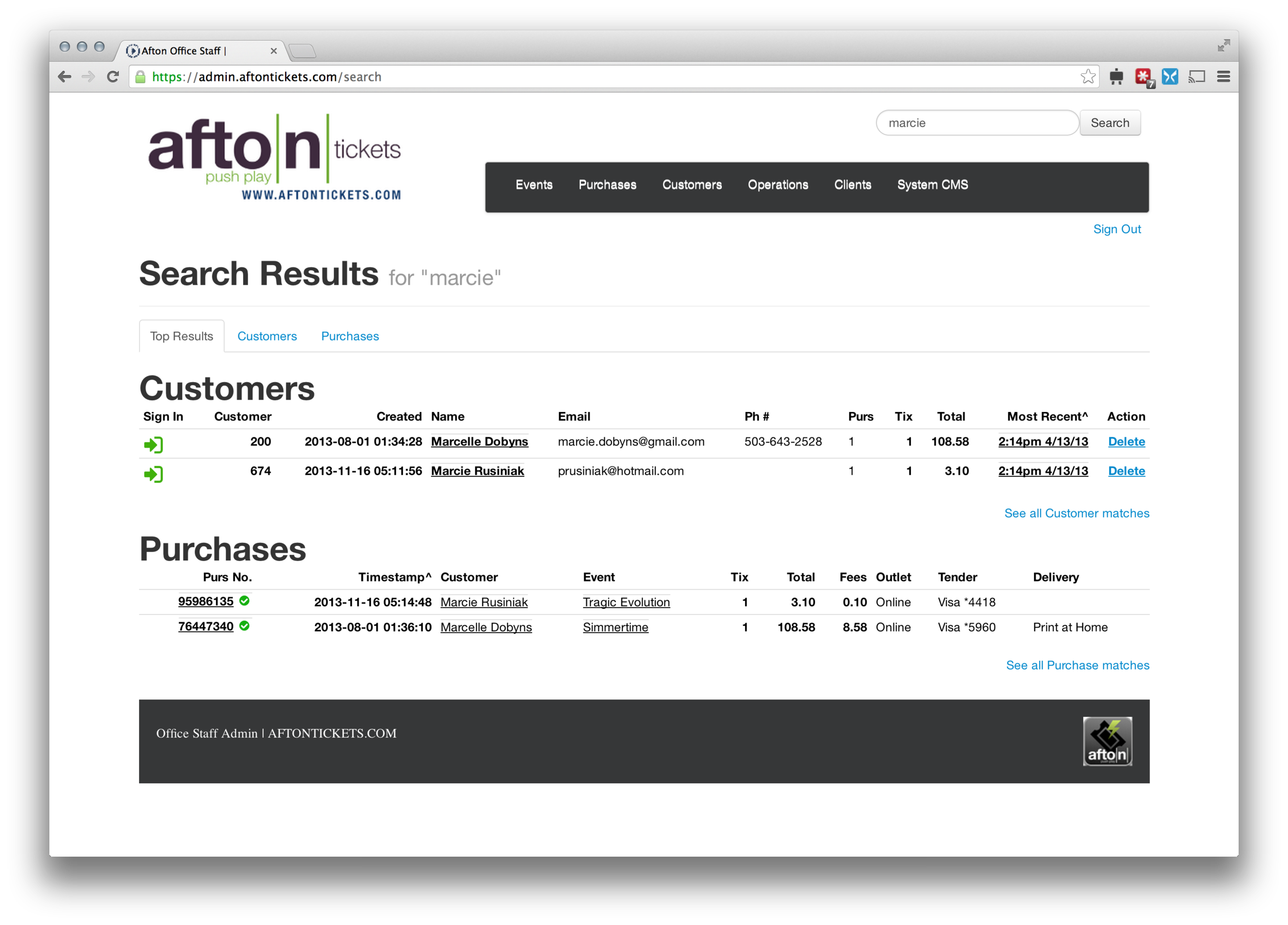Screen dimensions: 1288x925
Task: Open the Clients menu
Action: tap(853, 185)
